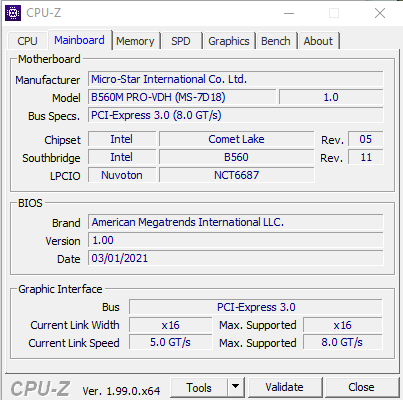Click the Current Link Speed 5.0 GT/s field
Screen dimensions: 403x400
click(170, 342)
